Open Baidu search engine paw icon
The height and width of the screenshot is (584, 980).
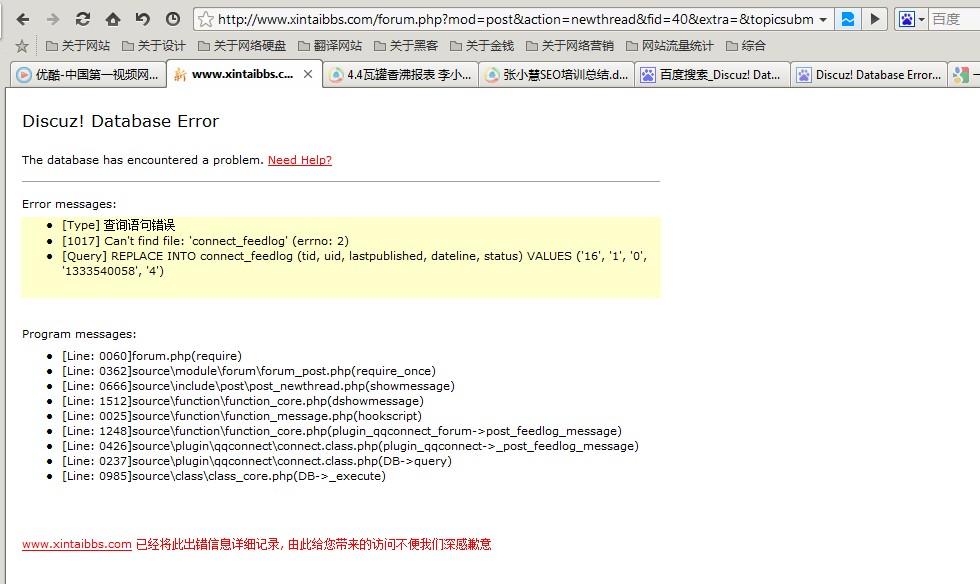pyautogui.click(x=906, y=19)
